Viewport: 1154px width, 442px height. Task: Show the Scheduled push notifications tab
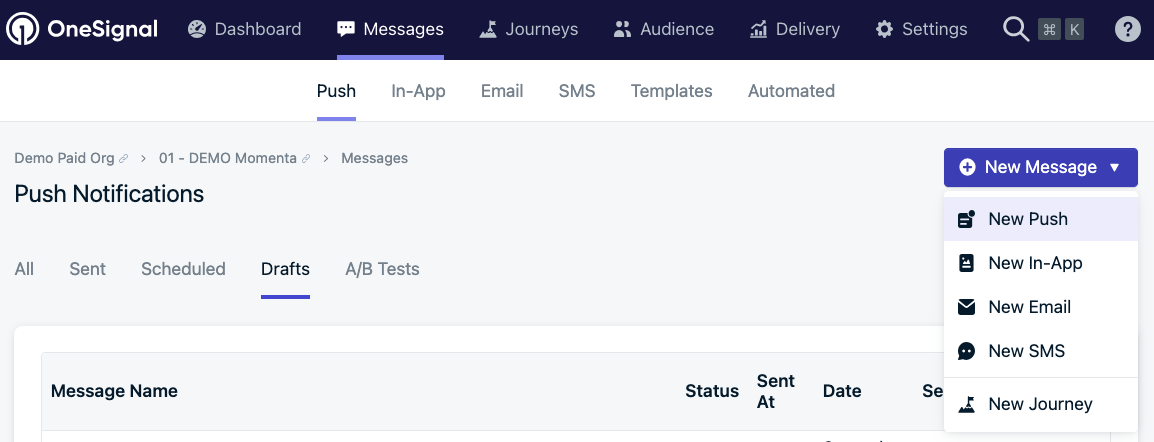[x=183, y=269]
